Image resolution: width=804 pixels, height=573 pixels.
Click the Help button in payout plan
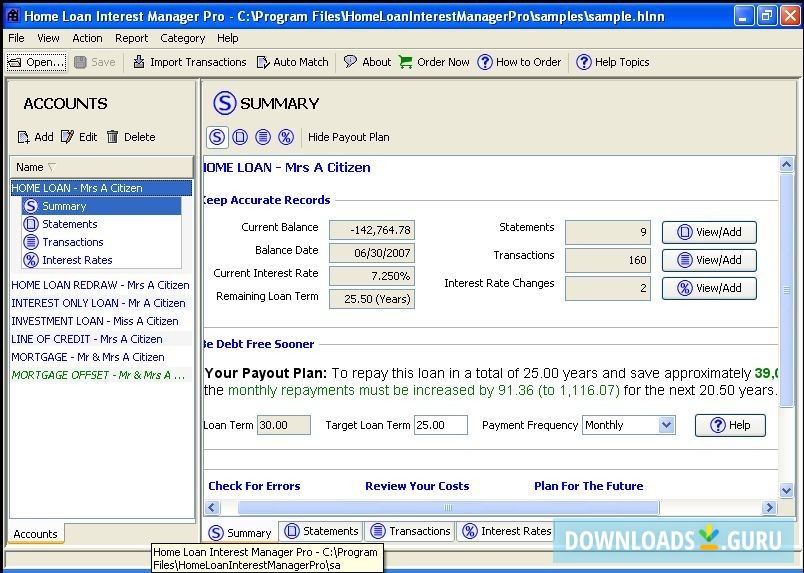click(730, 425)
